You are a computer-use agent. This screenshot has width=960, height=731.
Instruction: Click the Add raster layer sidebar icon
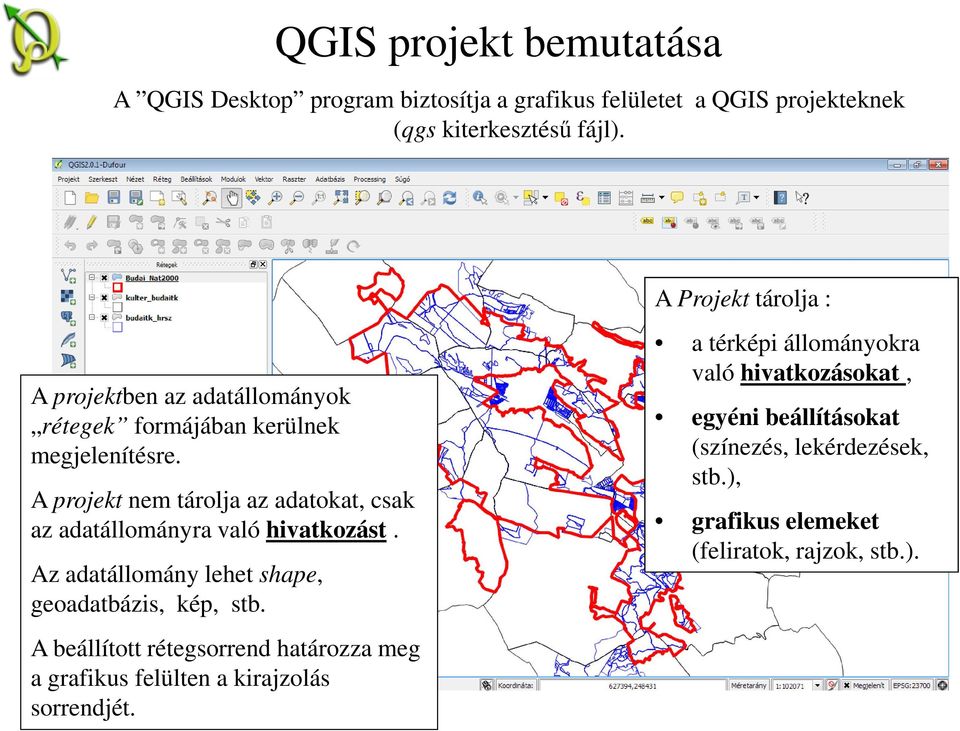69,297
